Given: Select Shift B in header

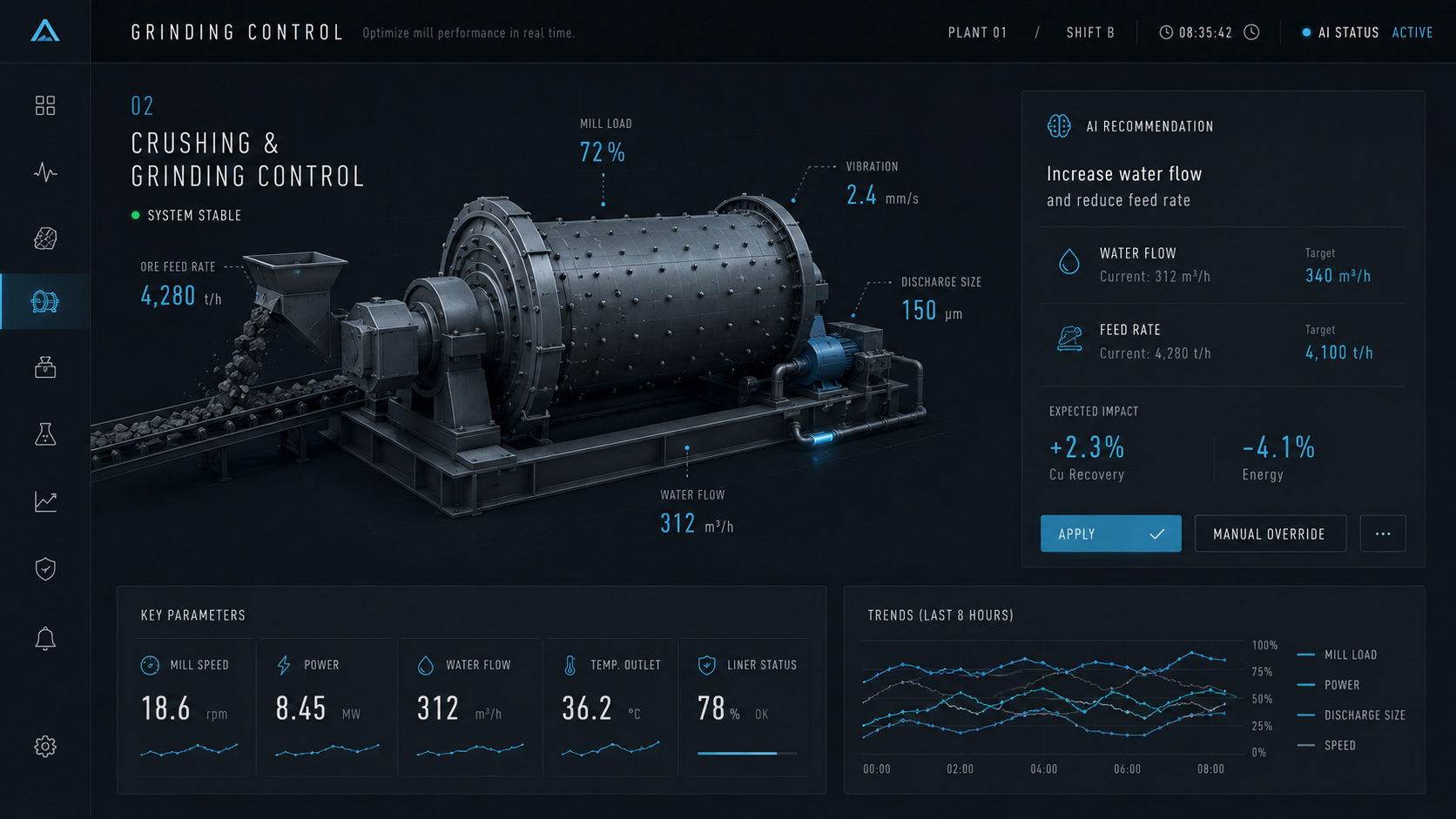Looking at the screenshot, I should click(1090, 32).
